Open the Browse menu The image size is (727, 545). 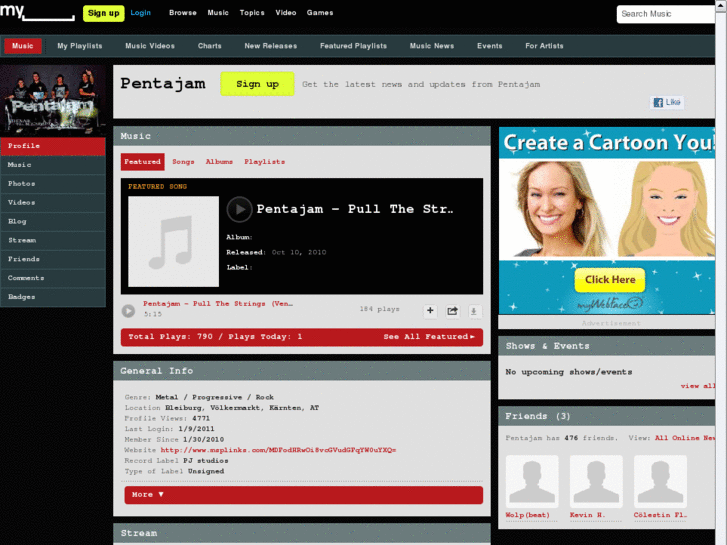(x=183, y=13)
